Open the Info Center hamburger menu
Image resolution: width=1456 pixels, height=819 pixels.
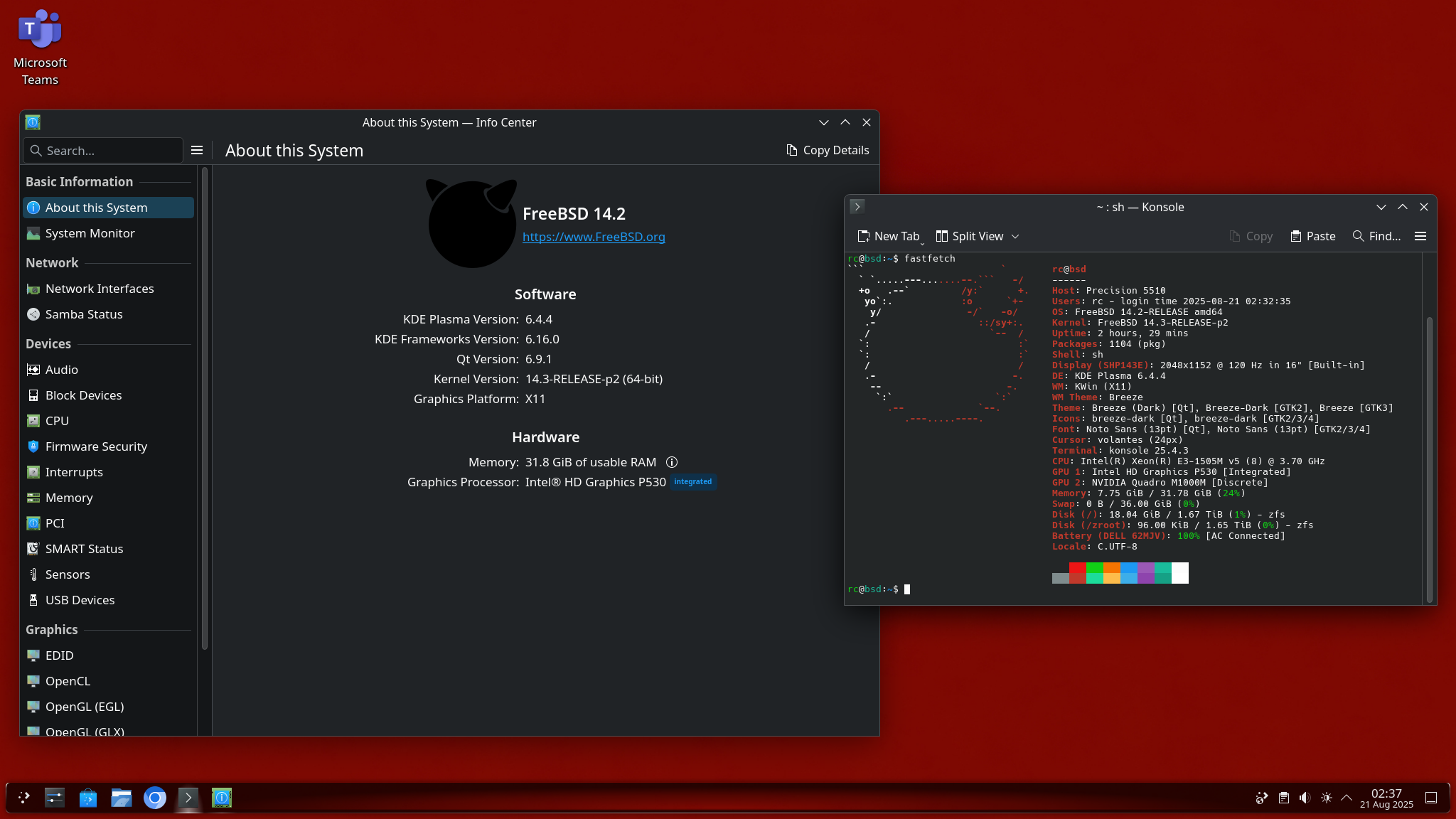tap(197, 150)
